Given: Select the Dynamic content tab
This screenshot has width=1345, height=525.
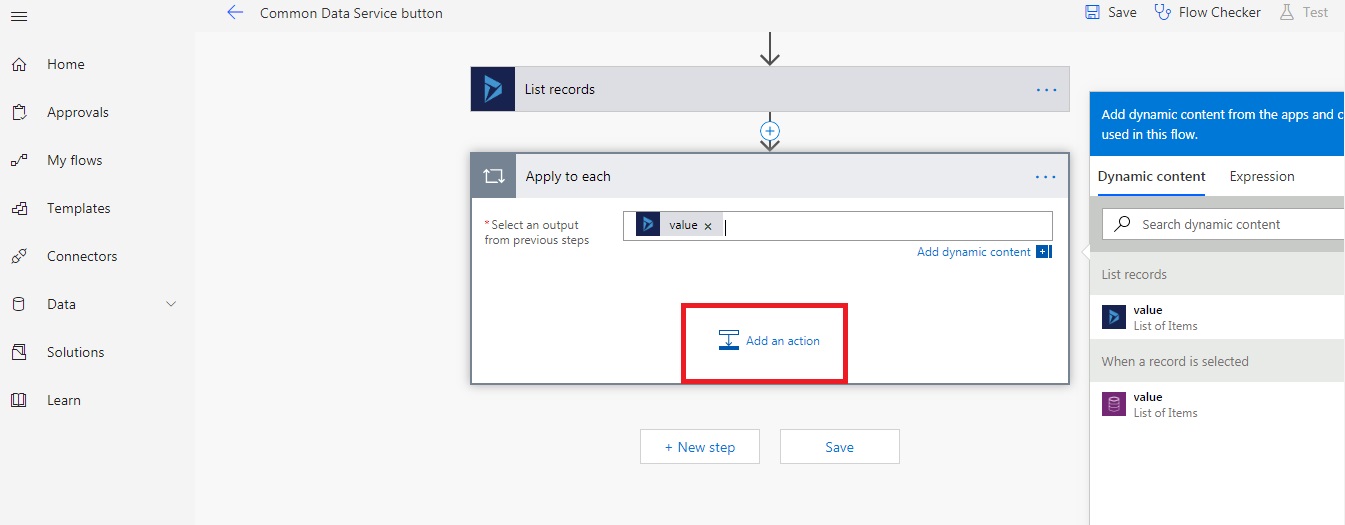Looking at the screenshot, I should coord(1151,177).
